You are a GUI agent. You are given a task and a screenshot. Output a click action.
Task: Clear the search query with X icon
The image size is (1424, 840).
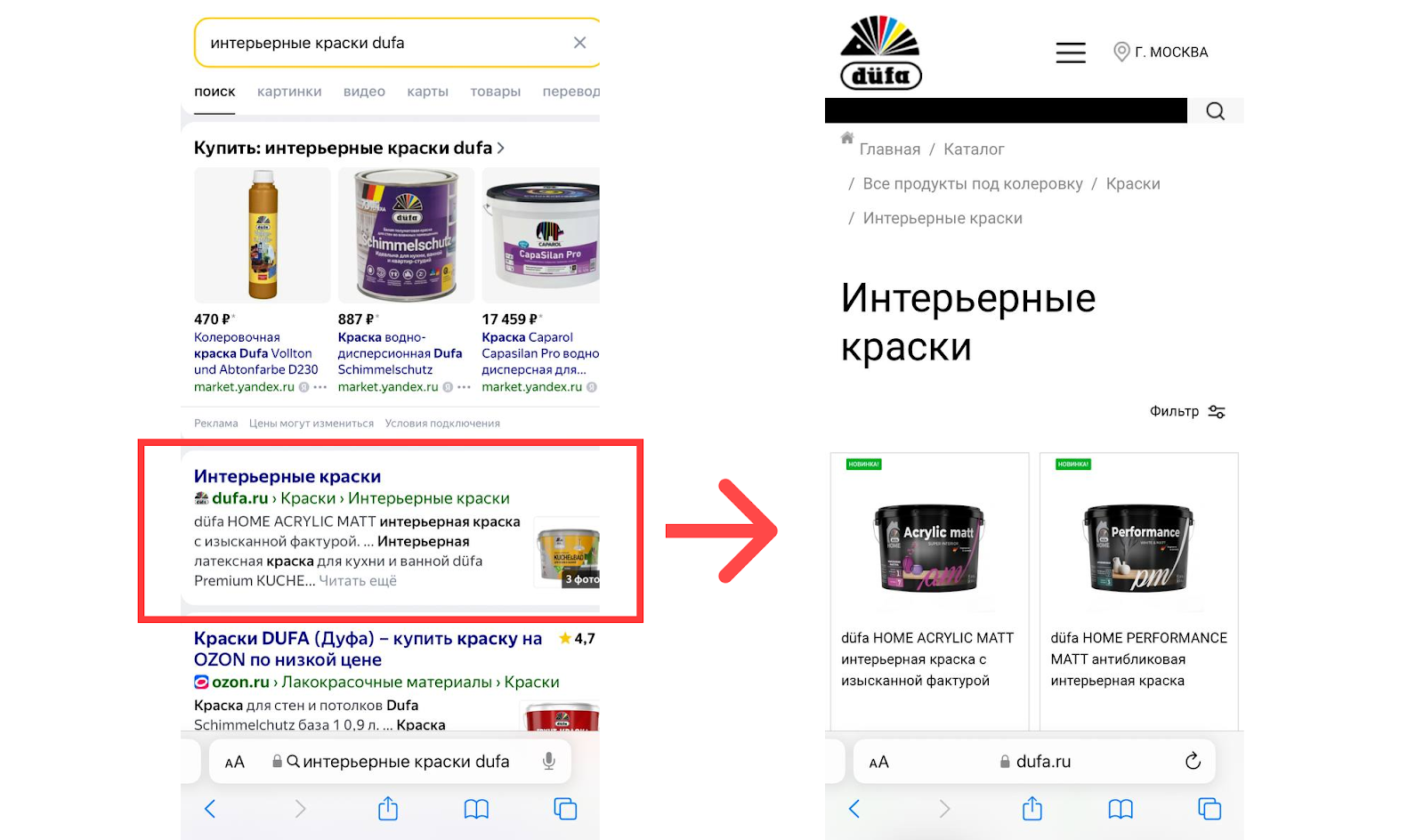pyautogui.click(x=579, y=43)
